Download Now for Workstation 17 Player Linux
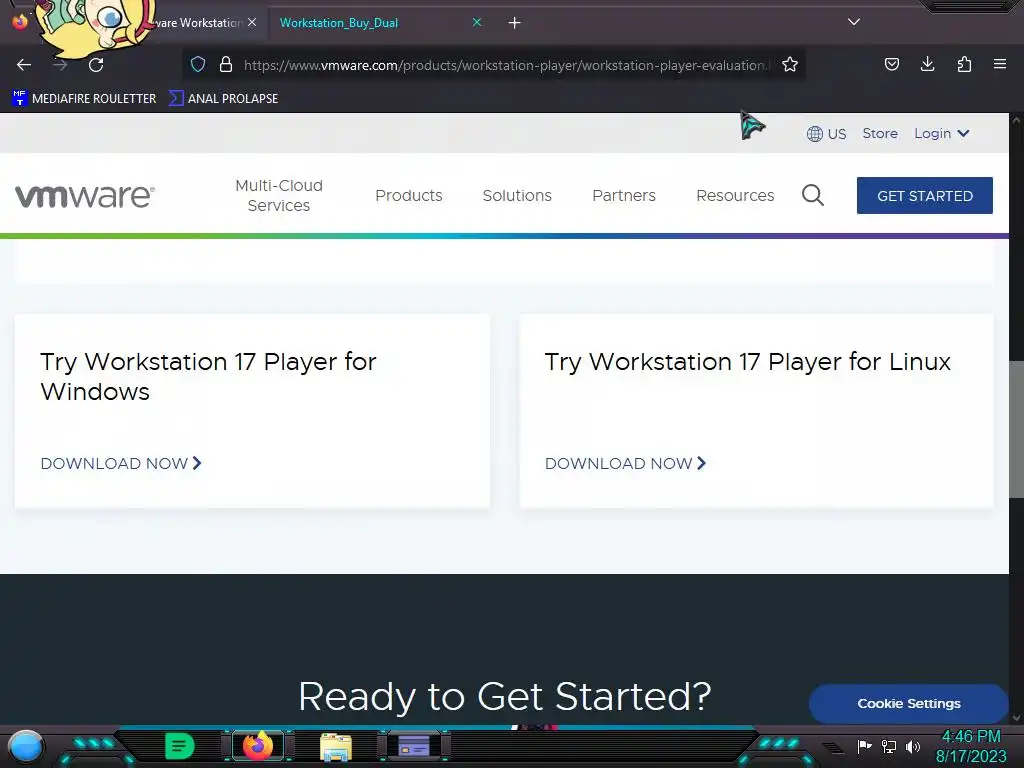The image size is (1024, 768). pos(626,463)
